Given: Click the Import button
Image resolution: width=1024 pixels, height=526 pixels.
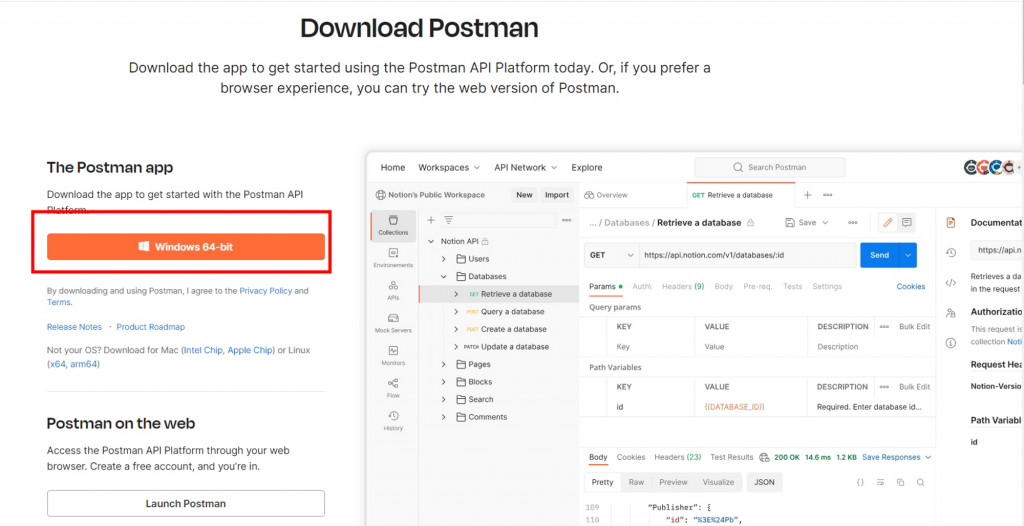Looking at the screenshot, I should (557, 195).
